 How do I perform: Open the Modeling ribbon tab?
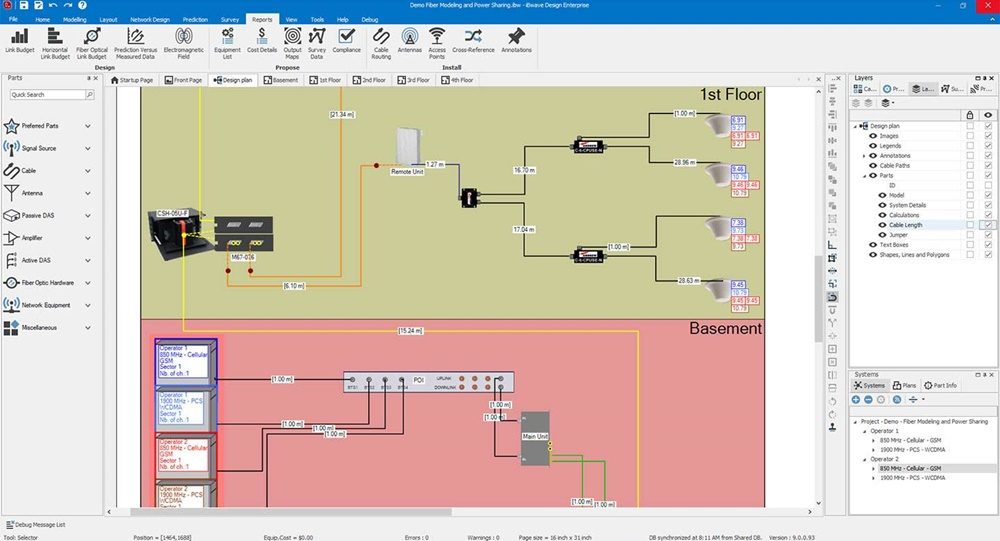[75, 19]
